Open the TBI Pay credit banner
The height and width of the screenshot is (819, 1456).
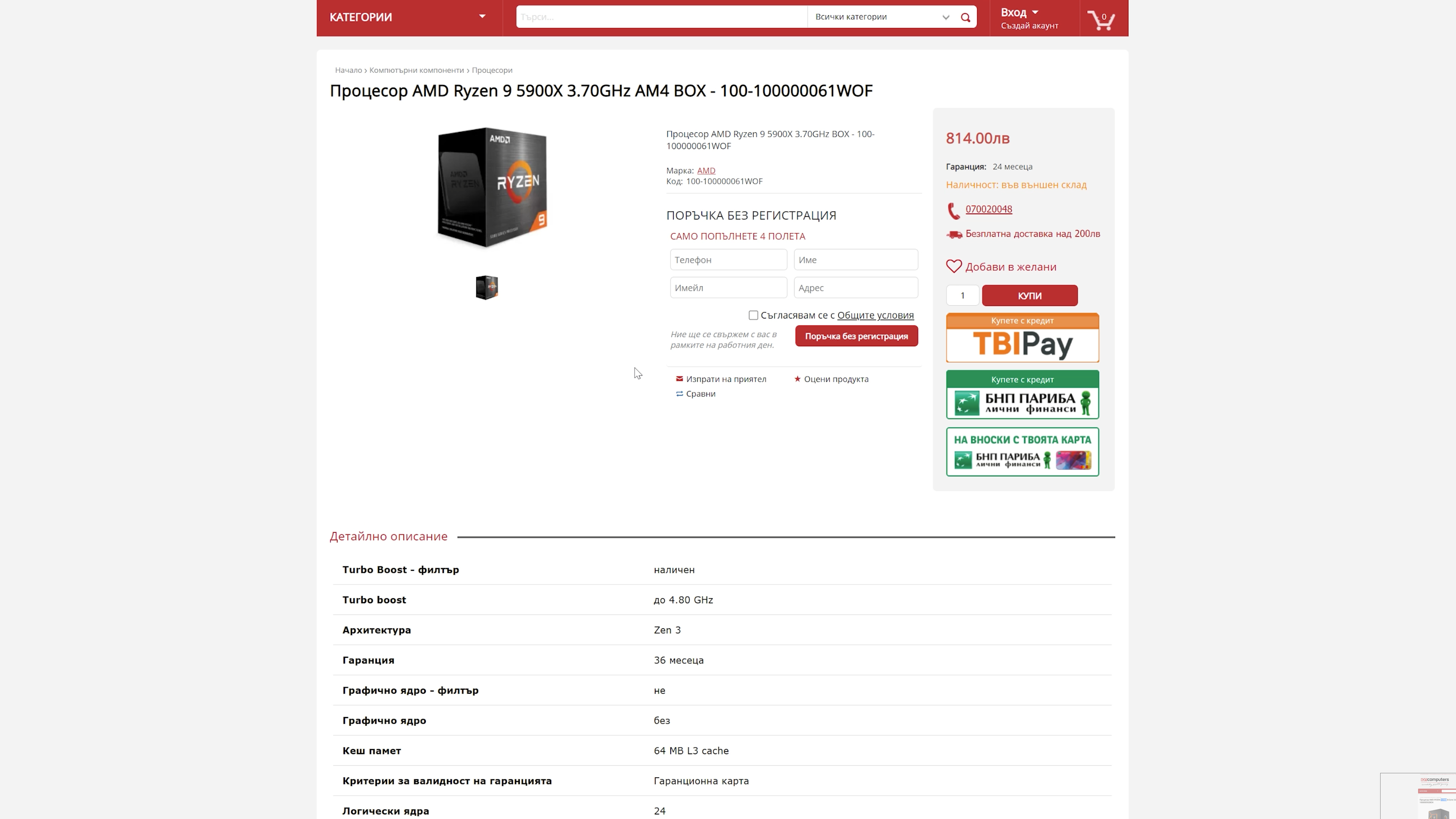coord(1022,338)
